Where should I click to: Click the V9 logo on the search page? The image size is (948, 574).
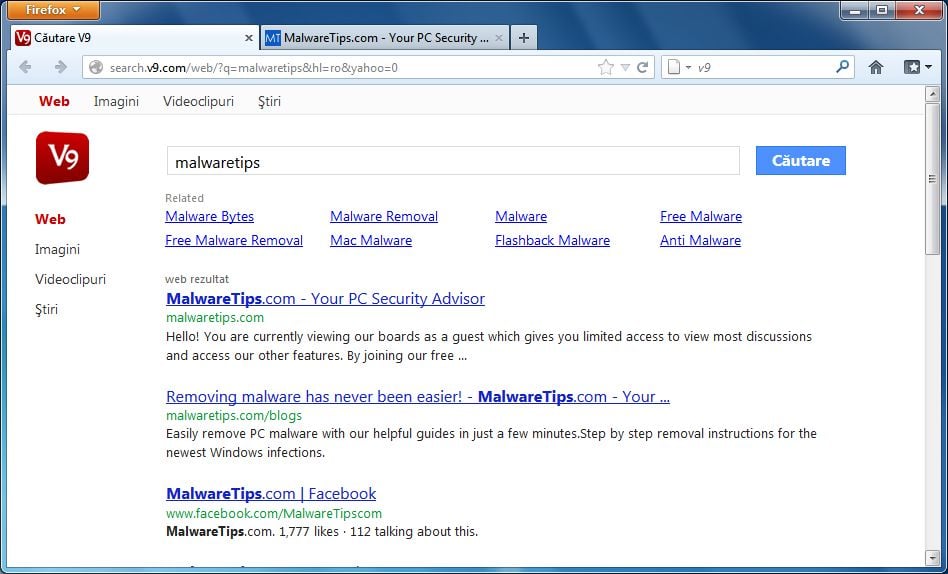(x=62, y=158)
